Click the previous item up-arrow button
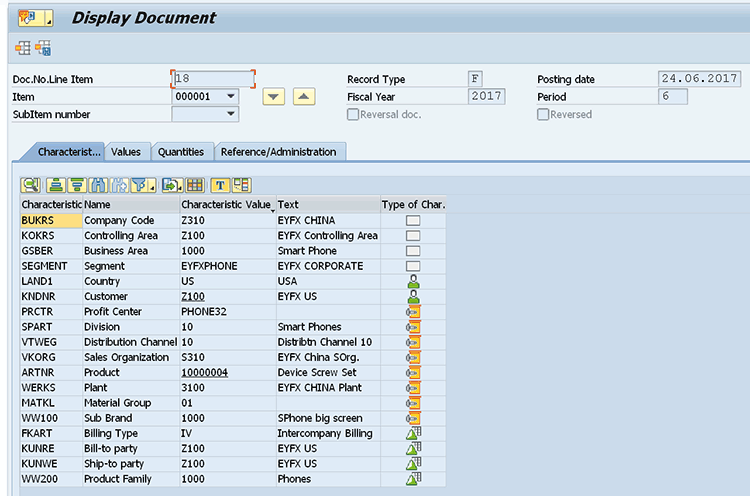This screenshot has width=750, height=496. (304, 97)
